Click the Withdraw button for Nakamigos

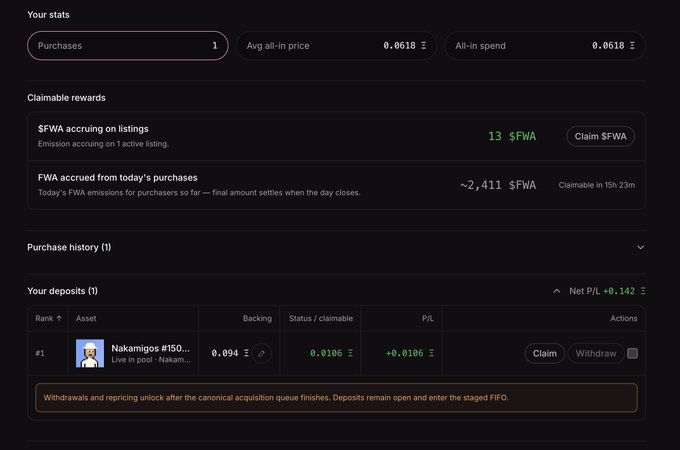(x=596, y=353)
